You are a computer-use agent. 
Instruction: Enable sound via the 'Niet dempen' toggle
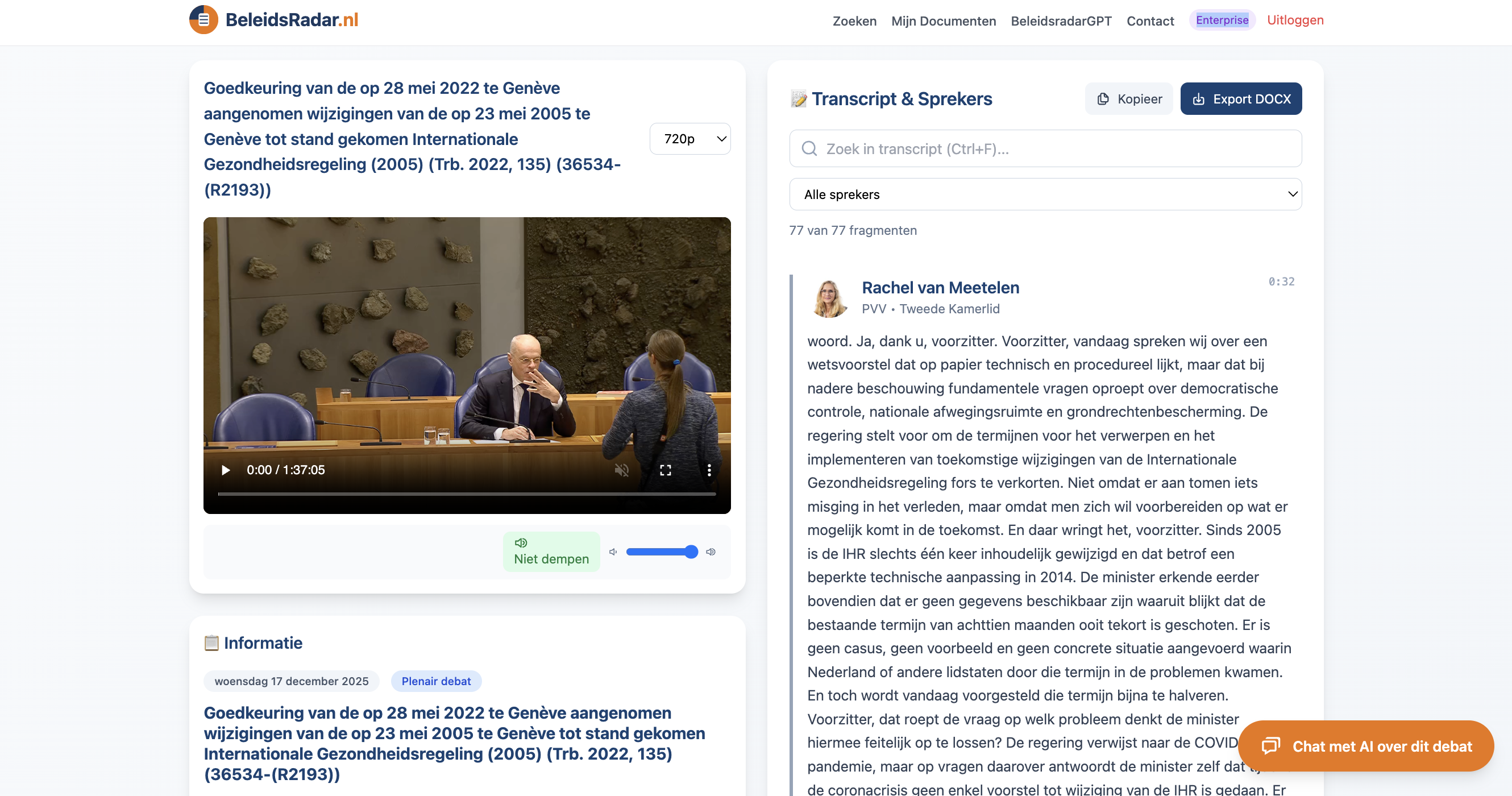coord(551,551)
